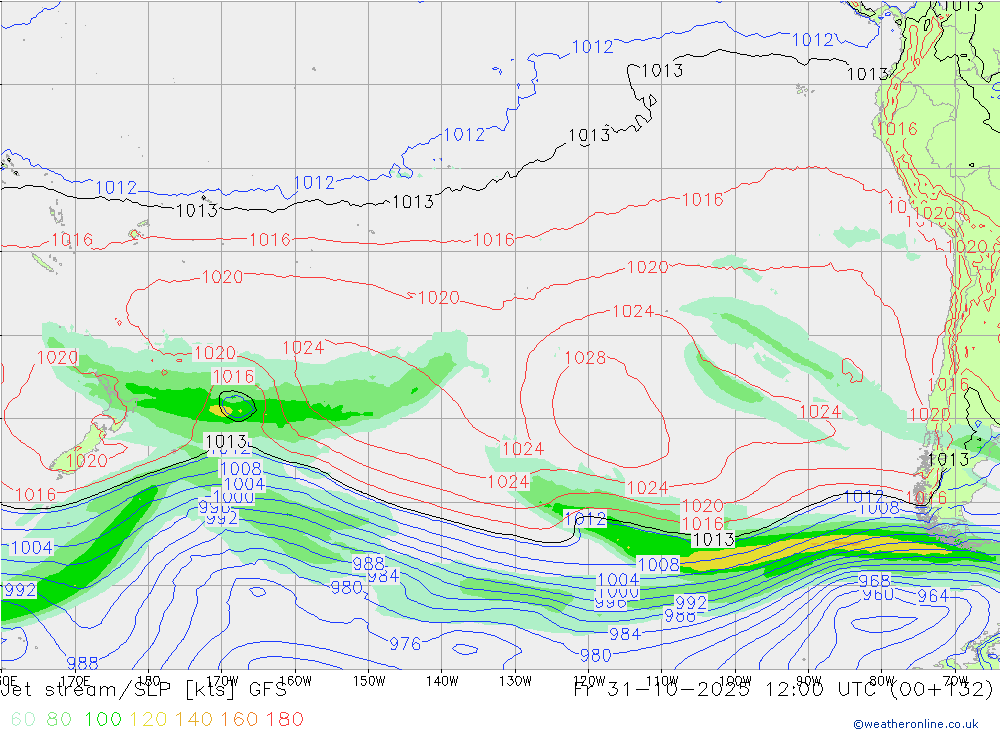
Task: Click the 70W longitude label
Action: 955,681
